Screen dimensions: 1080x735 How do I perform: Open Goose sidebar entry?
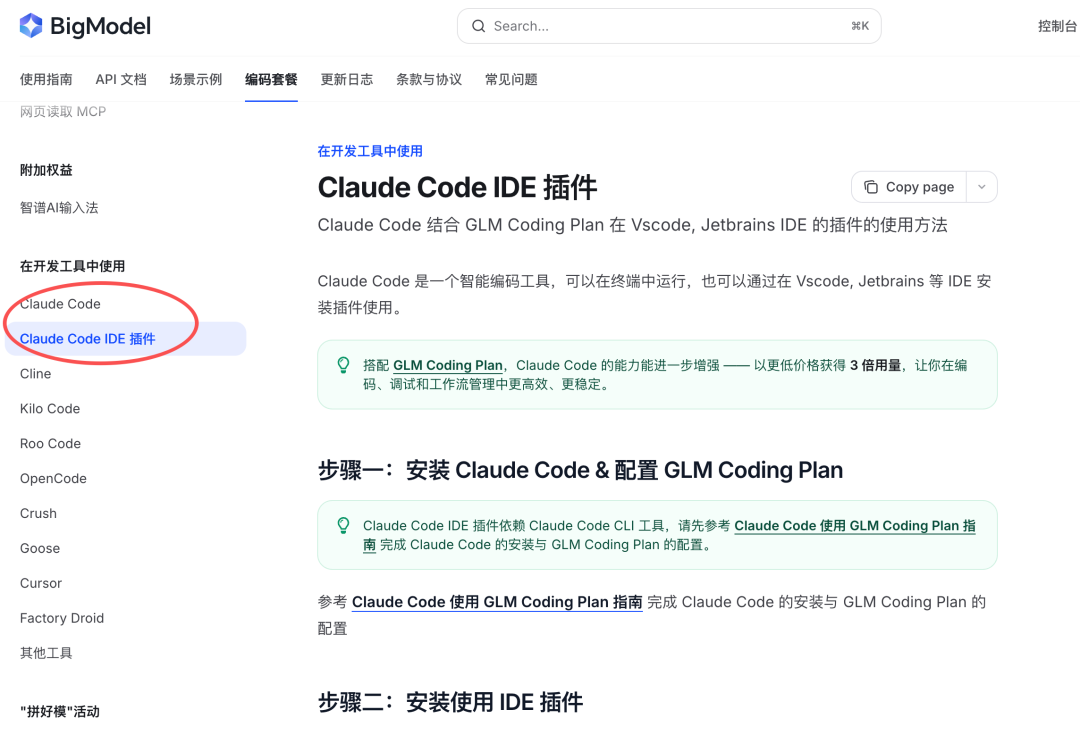tap(39, 548)
